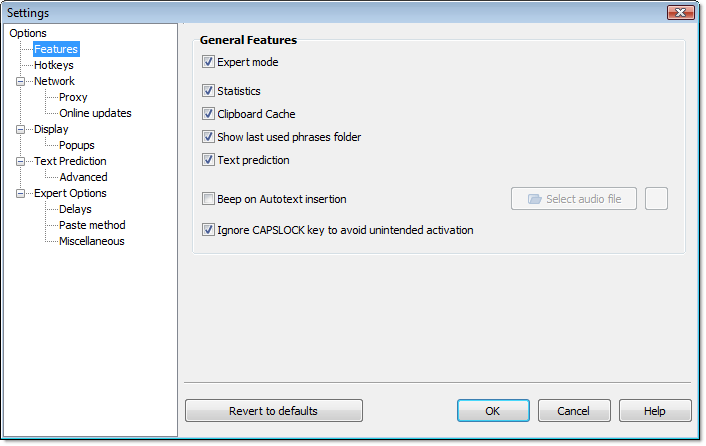This screenshot has width=706, height=446.
Task: Open the Online updates page
Action: [x=95, y=113]
